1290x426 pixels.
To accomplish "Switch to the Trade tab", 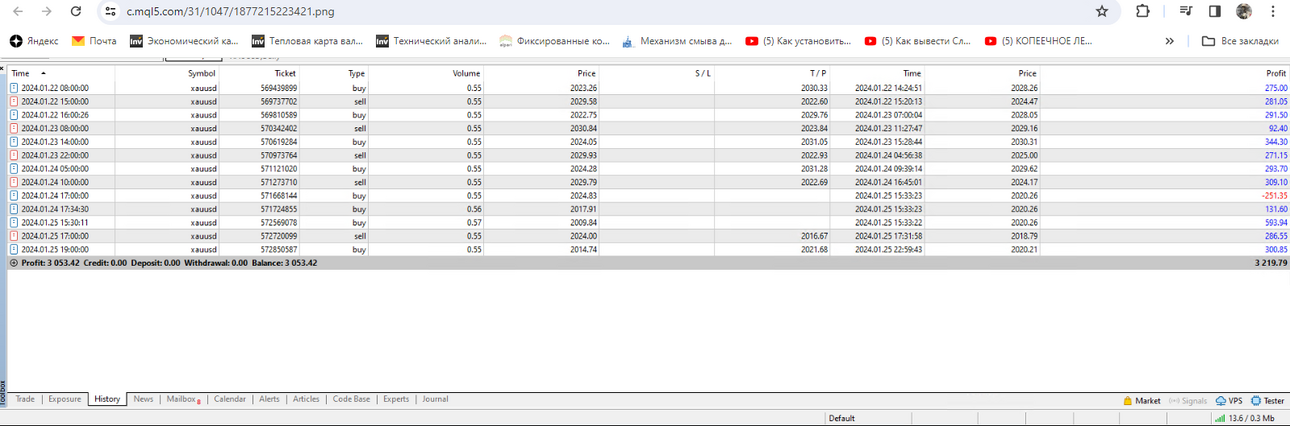I will coord(25,399).
